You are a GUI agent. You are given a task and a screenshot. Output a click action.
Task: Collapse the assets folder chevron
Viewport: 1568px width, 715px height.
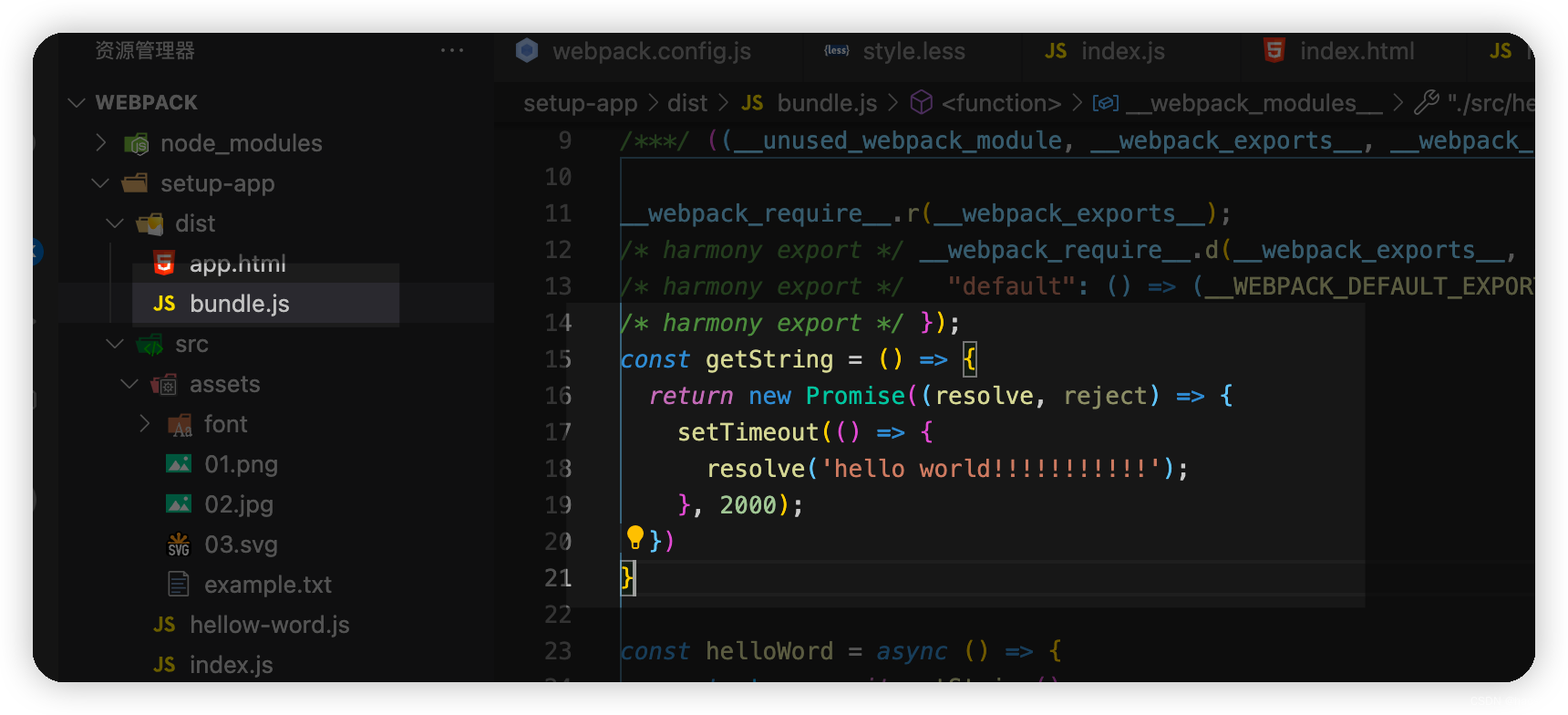[x=129, y=384]
